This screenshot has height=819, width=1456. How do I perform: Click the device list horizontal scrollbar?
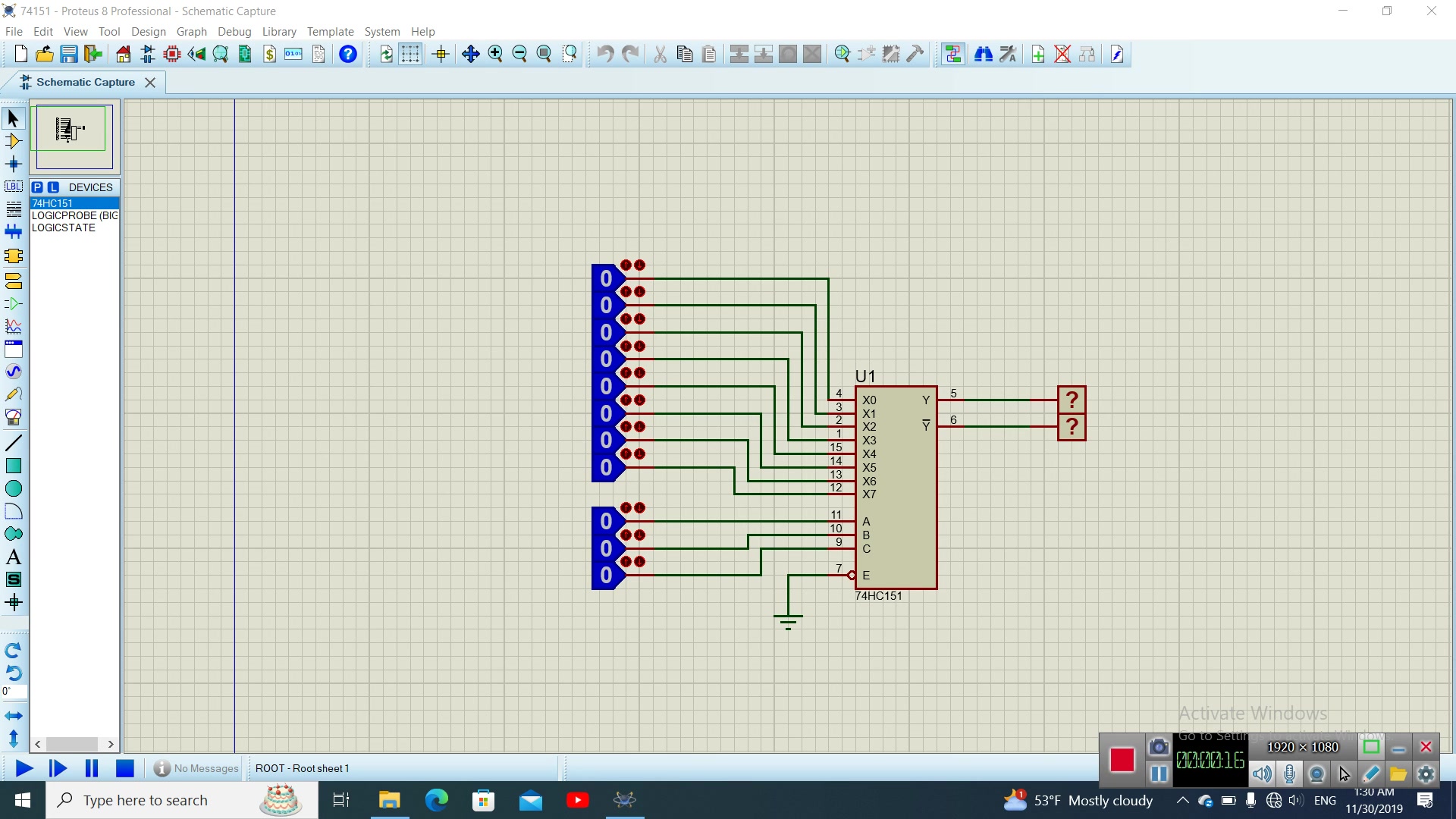click(x=74, y=744)
